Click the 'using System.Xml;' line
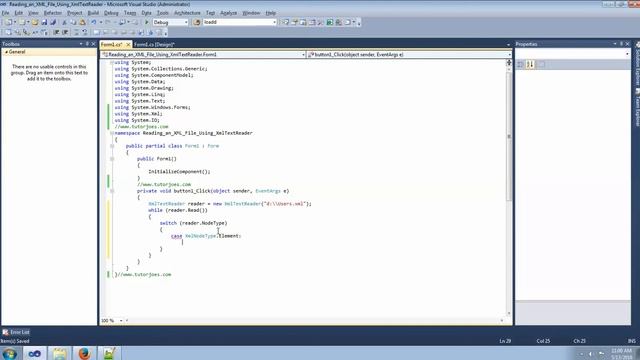 click(x=138, y=114)
